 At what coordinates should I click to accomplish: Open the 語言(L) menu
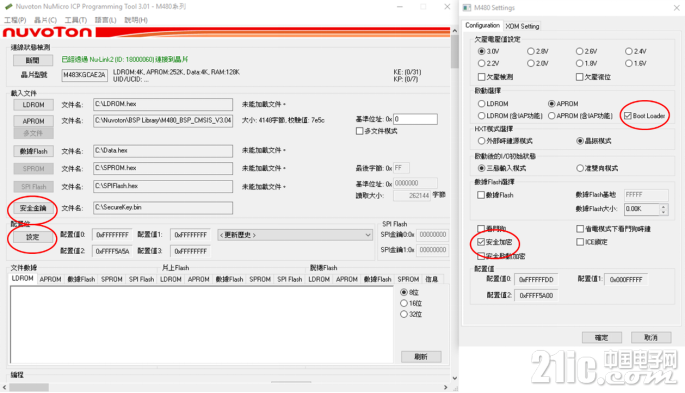(105, 20)
